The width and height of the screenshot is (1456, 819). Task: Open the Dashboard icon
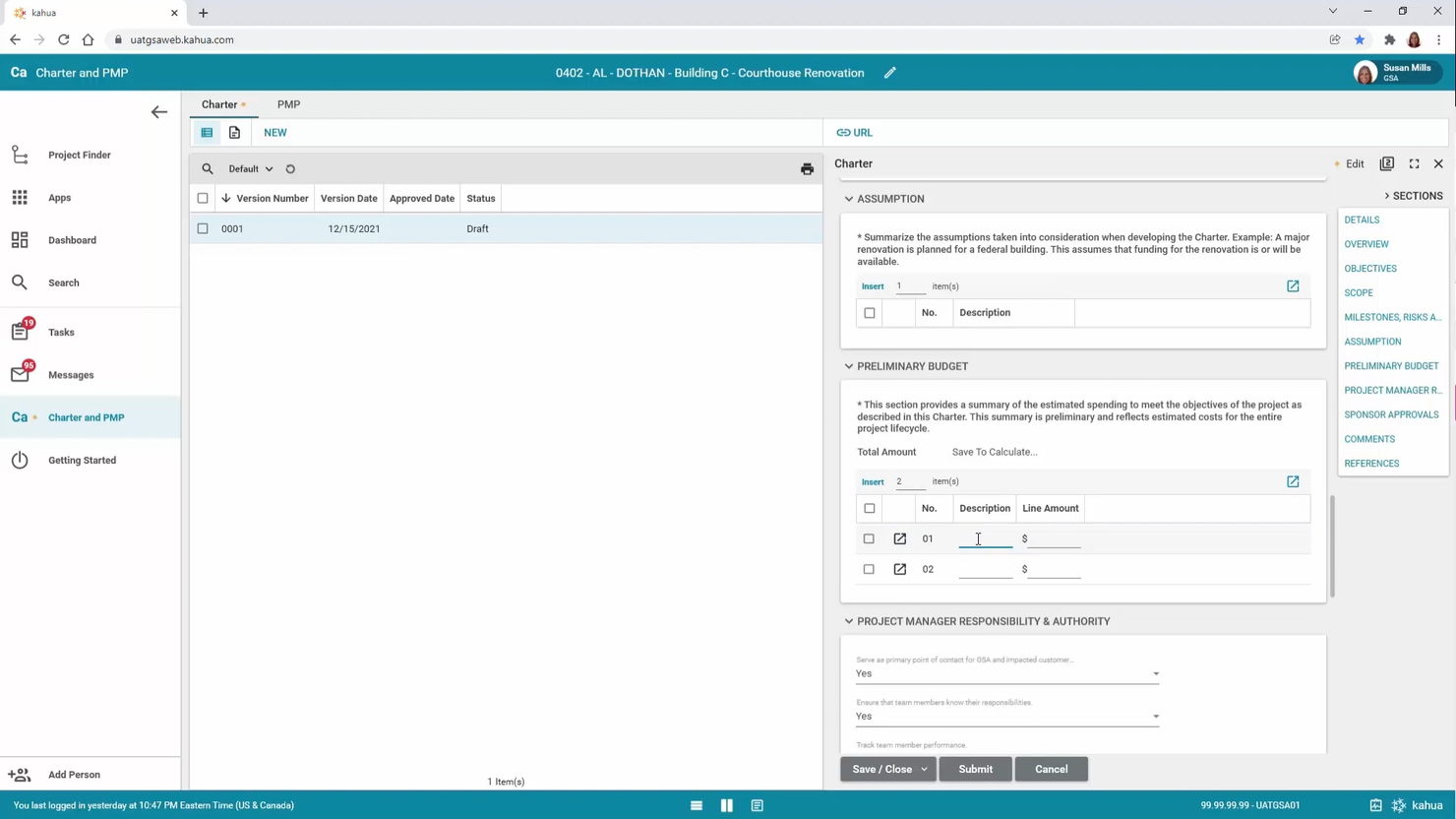click(20, 239)
